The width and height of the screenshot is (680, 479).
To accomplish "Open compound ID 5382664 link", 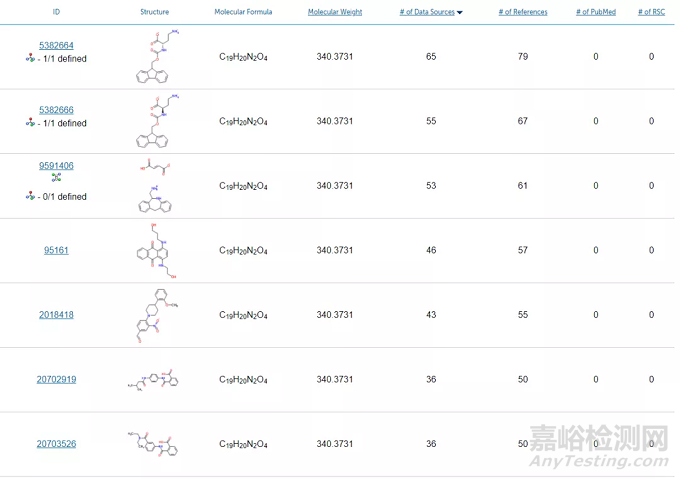I will (56, 46).
